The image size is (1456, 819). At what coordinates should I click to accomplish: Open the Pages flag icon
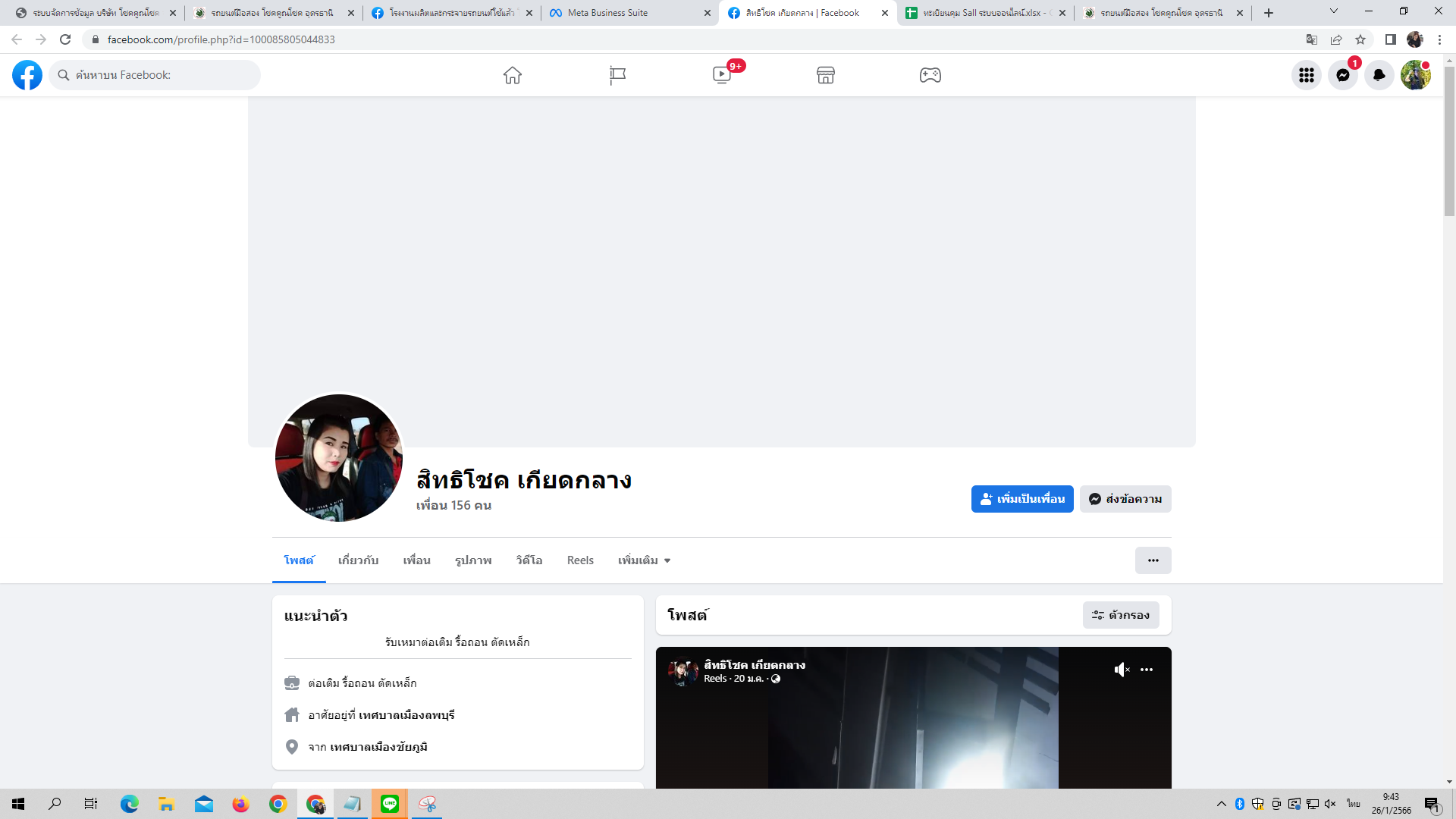point(617,75)
